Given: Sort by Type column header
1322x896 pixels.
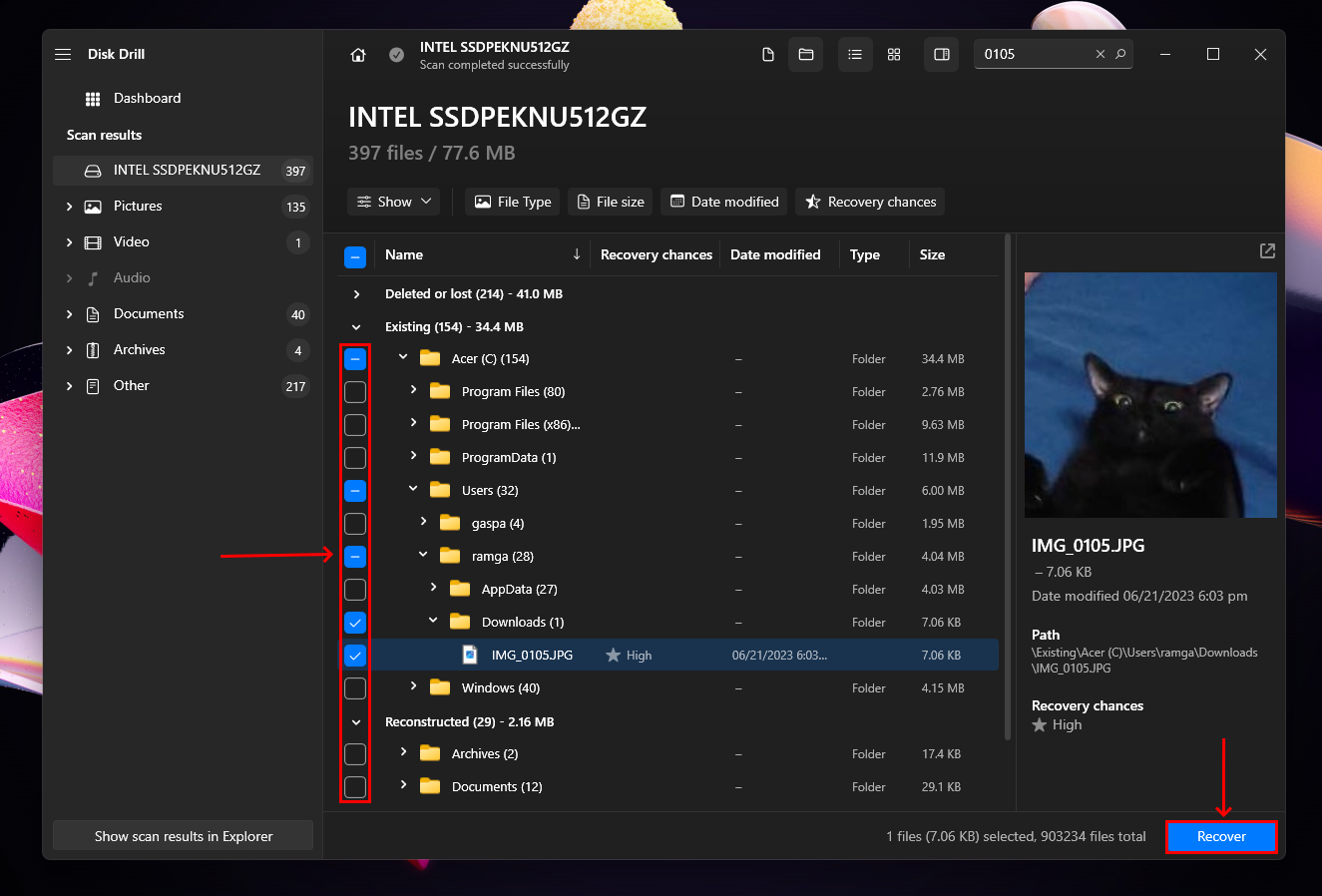Looking at the screenshot, I should click(865, 255).
